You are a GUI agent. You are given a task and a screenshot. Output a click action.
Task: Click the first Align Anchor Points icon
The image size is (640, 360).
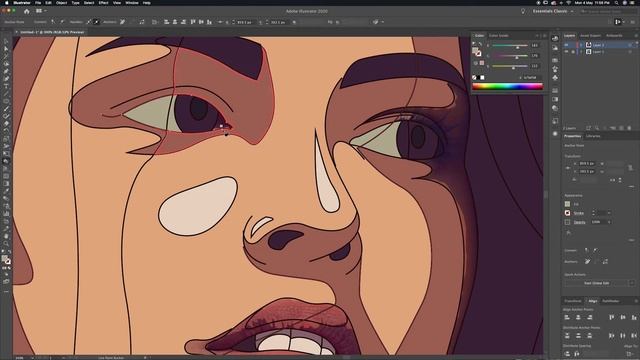(567, 317)
